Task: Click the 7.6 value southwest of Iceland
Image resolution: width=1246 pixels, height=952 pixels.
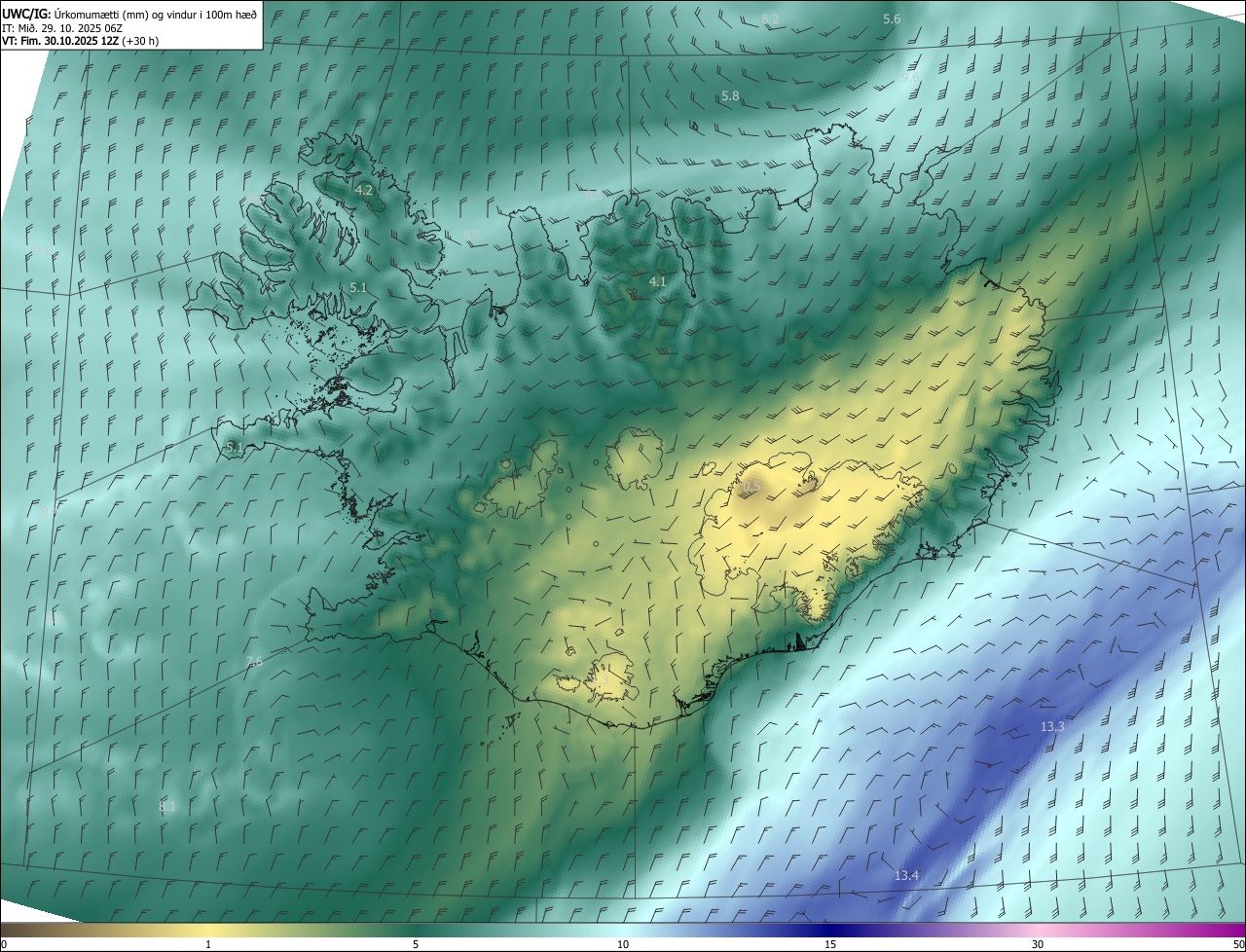Action: coord(253,662)
